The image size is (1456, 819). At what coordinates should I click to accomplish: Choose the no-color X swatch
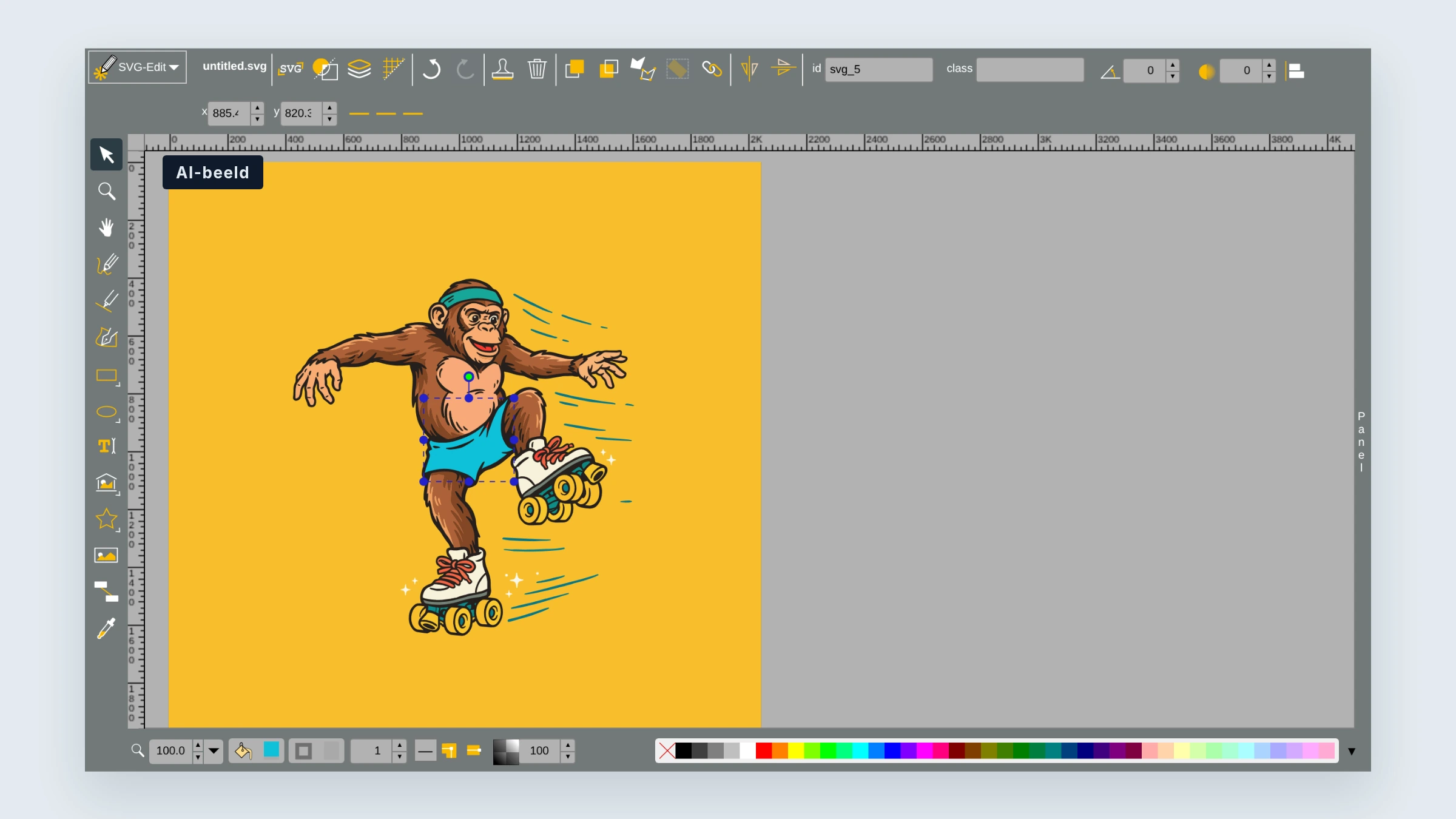click(x=667, y=751)
